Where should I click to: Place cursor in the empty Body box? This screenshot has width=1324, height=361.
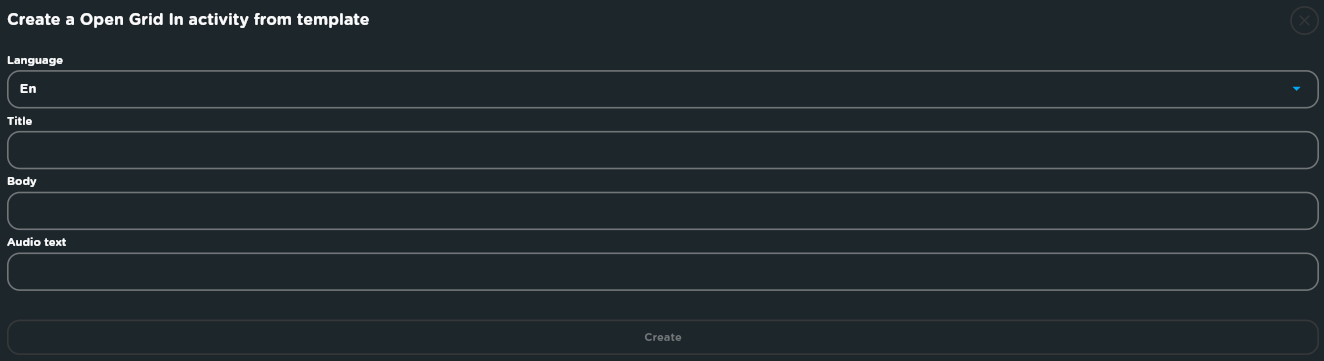click(x=662, y=211)
